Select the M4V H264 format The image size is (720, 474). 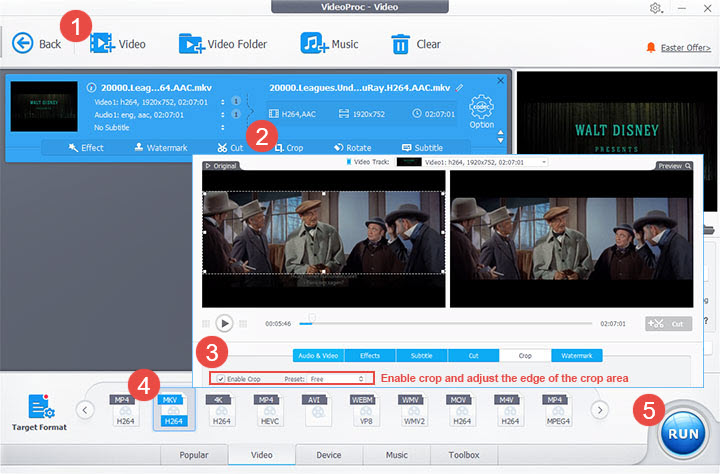click(x=510, y=410)
